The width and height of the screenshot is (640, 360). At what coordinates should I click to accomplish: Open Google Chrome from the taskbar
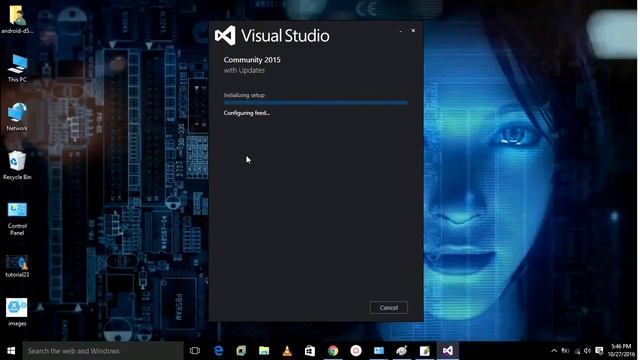[x=333, y=351]
